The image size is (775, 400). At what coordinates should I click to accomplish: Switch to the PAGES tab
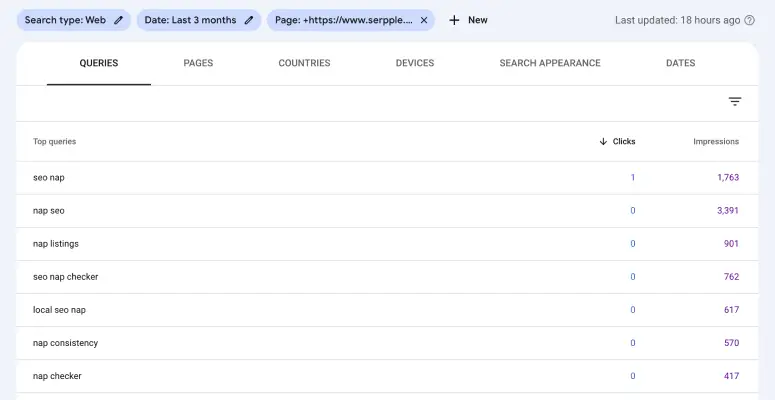tap(198, 63)
